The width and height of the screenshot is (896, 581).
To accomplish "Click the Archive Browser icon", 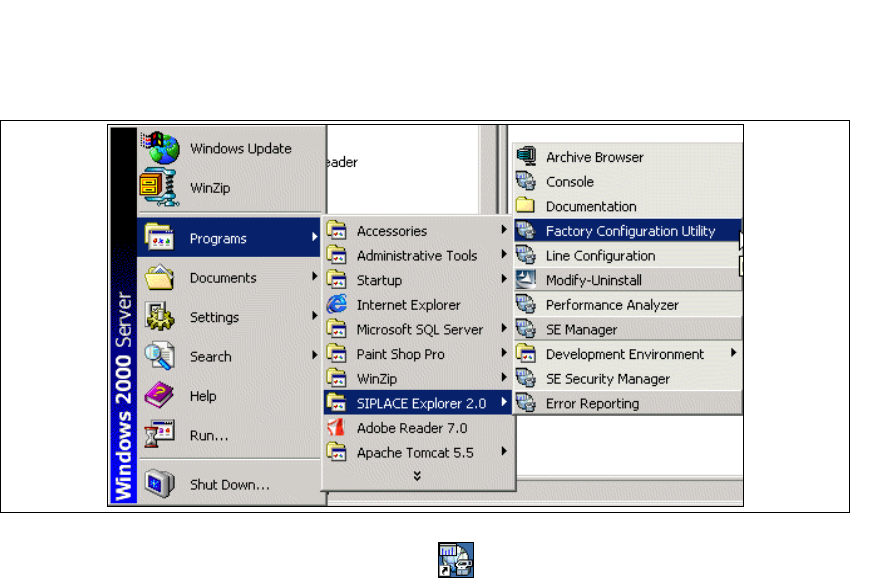I will click(x=526, y=157).
